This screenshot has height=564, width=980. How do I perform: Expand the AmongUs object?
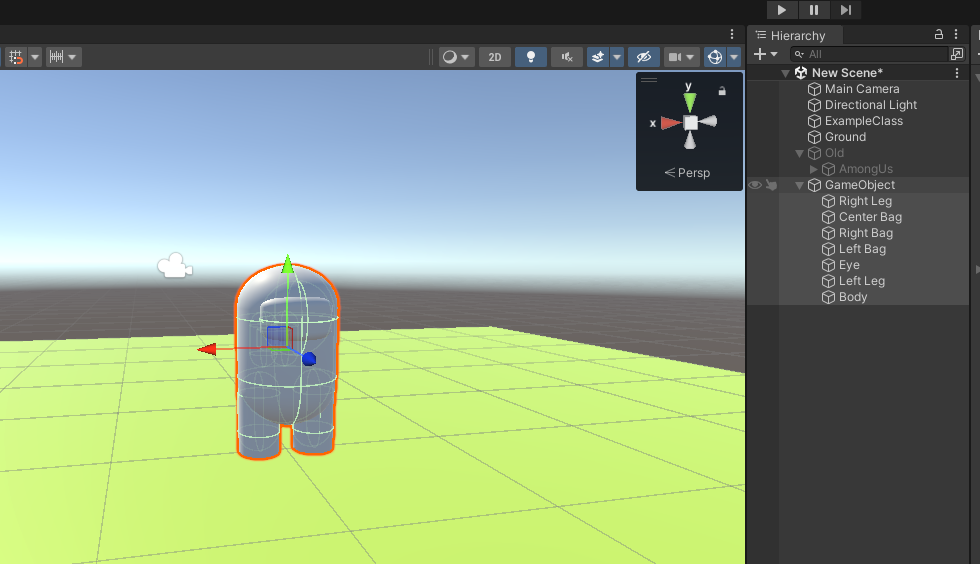click(x=813, y=169)
